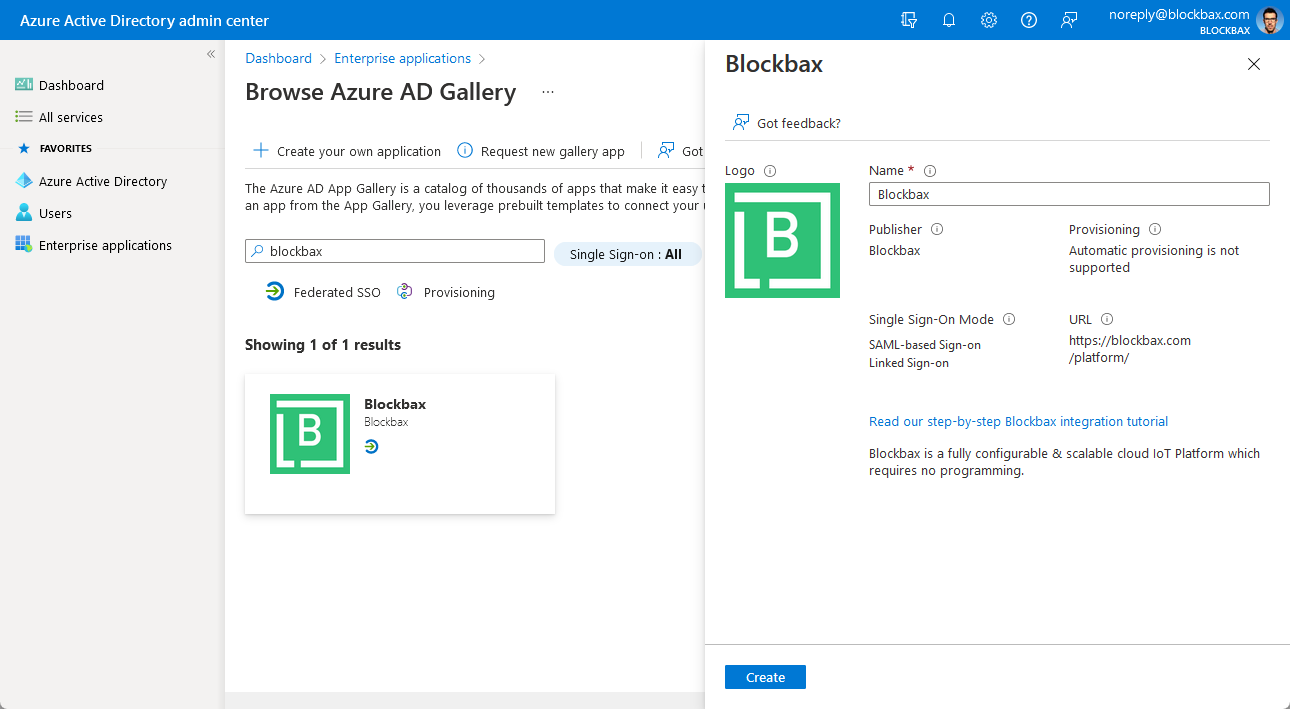This screenshot has width=1290, height=709.
Task: Click the Create button
Action: tap(764, 677)
